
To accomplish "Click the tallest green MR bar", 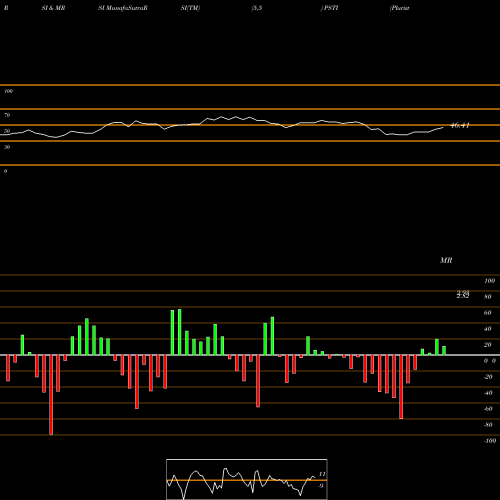I will click(x=180, y=332).
